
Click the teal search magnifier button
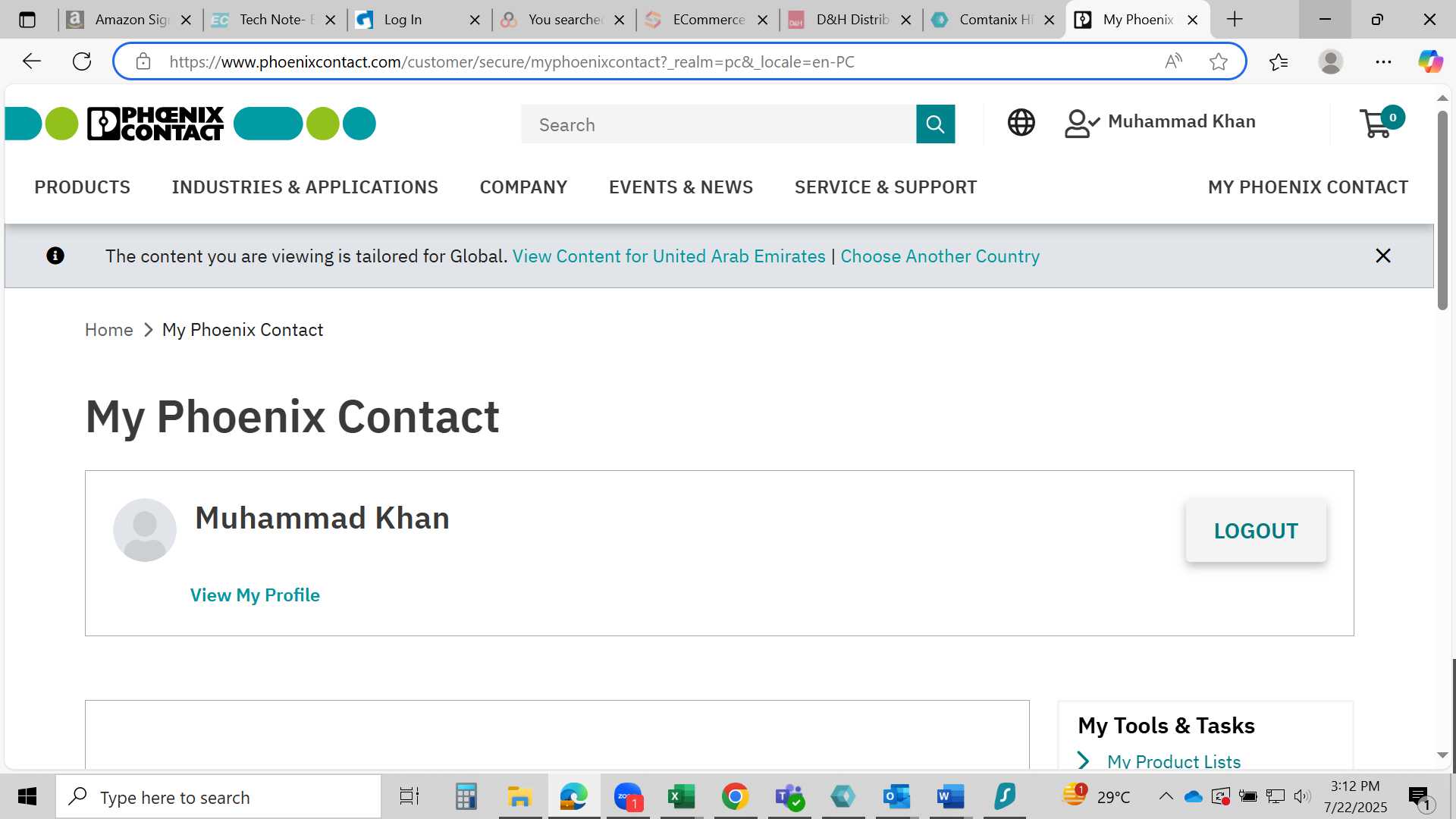click(x=935, y=124)
